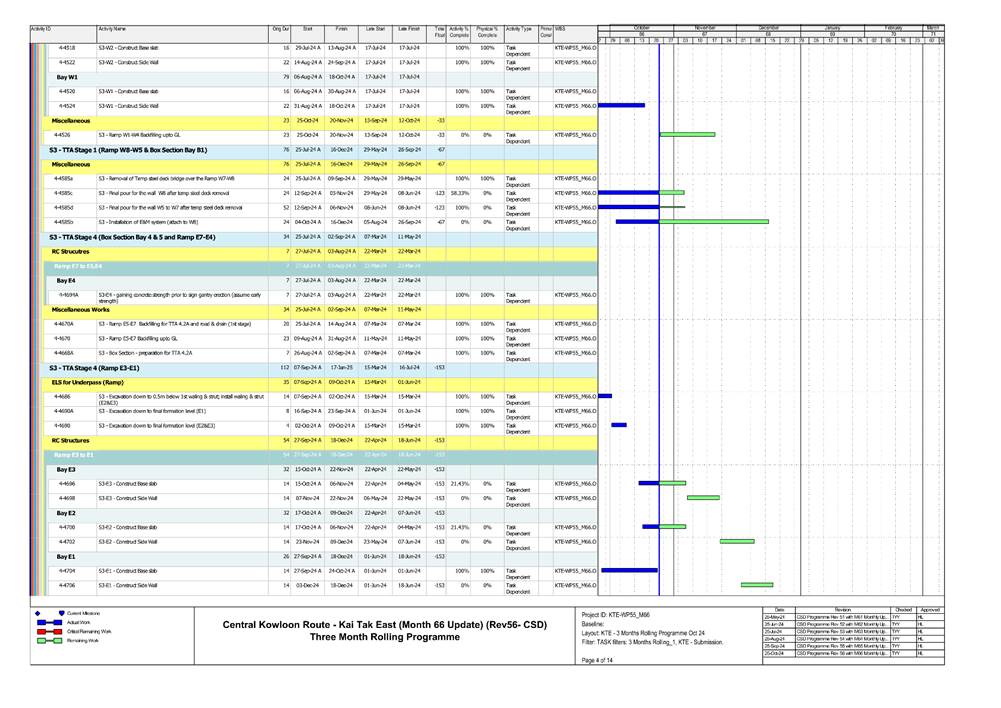Click the Total Float column header
1001x708 pixels.
[439, 34]
